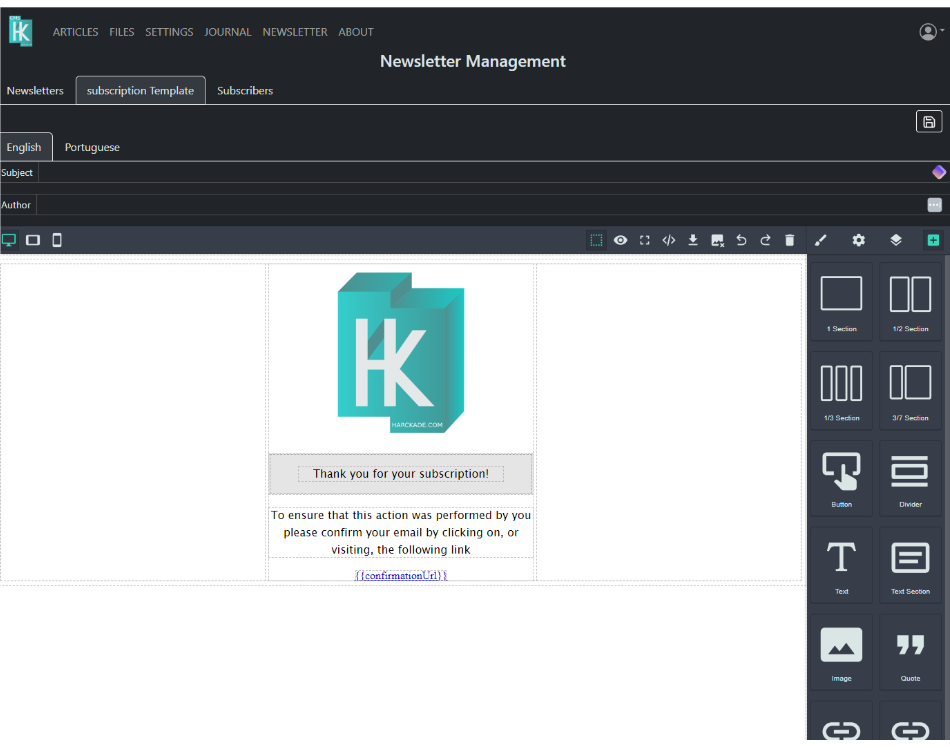The width and height of the screenshot is (950, 750).
Task: Save the subscription template
Action: (929, 122)
